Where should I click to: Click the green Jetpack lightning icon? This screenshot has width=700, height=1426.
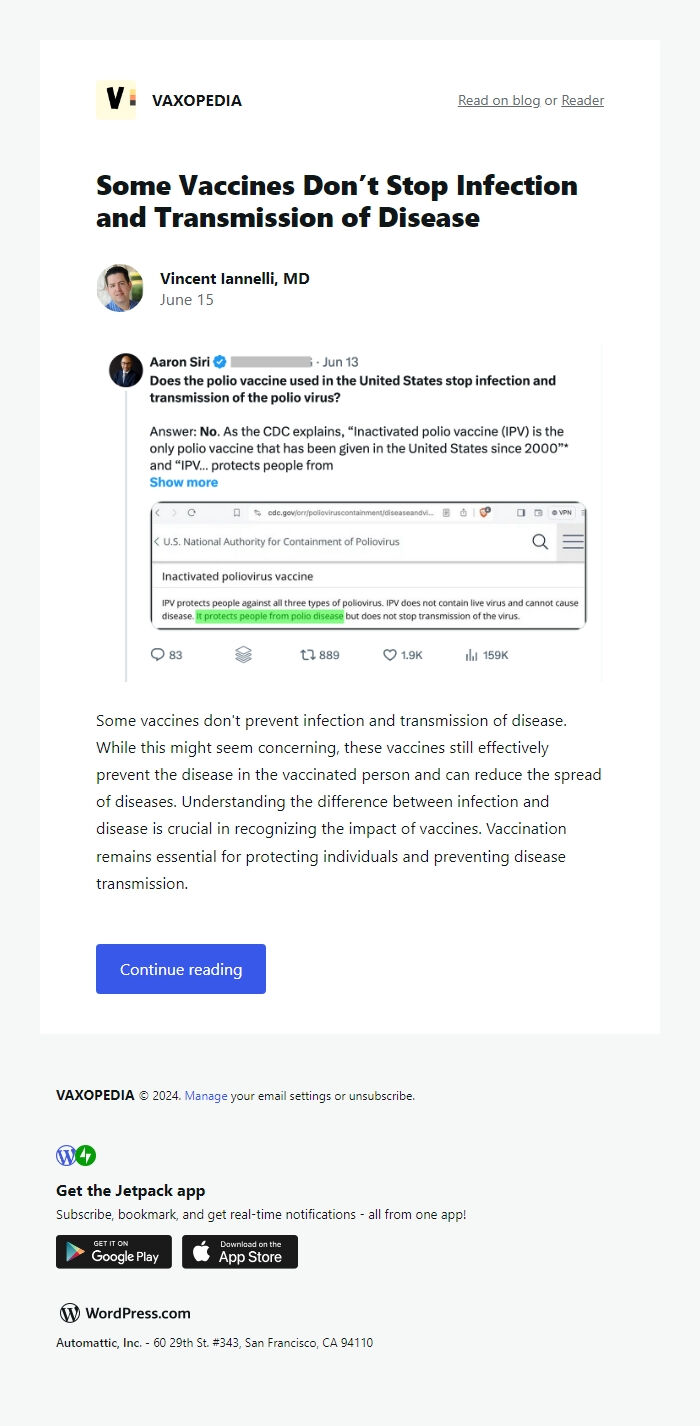point(85,1155)
